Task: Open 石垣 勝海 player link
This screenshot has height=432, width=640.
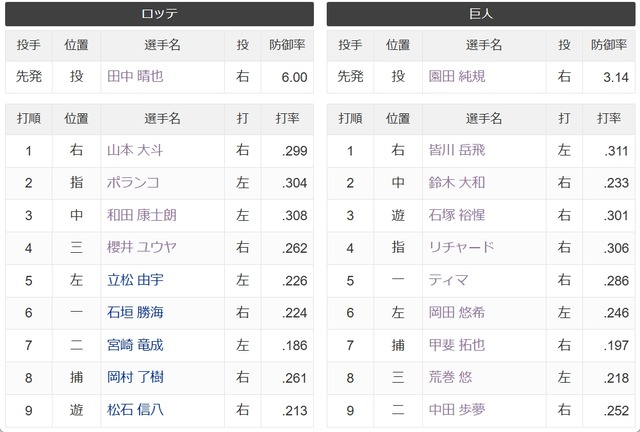Action: 135,312
